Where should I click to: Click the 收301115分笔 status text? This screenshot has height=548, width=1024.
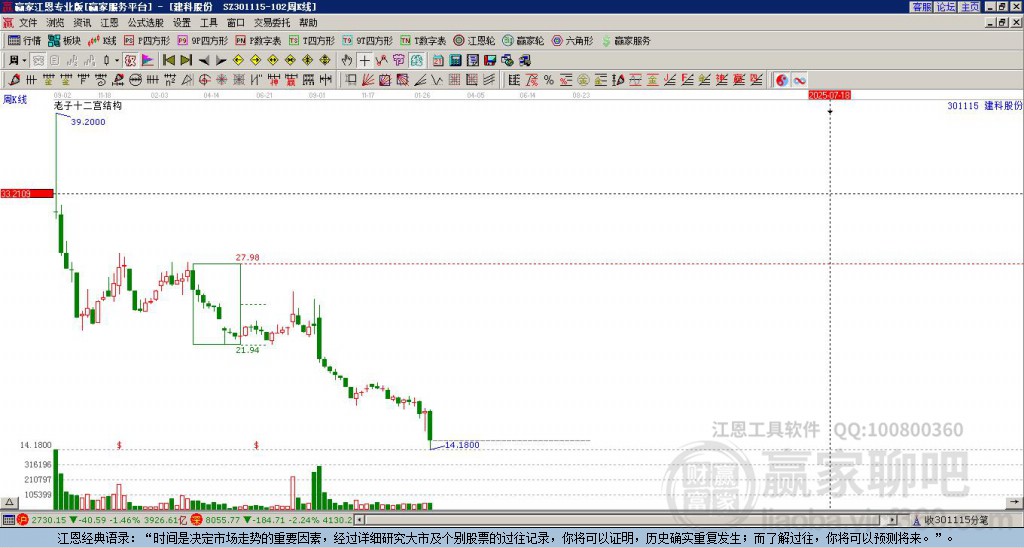click(955, 520)
